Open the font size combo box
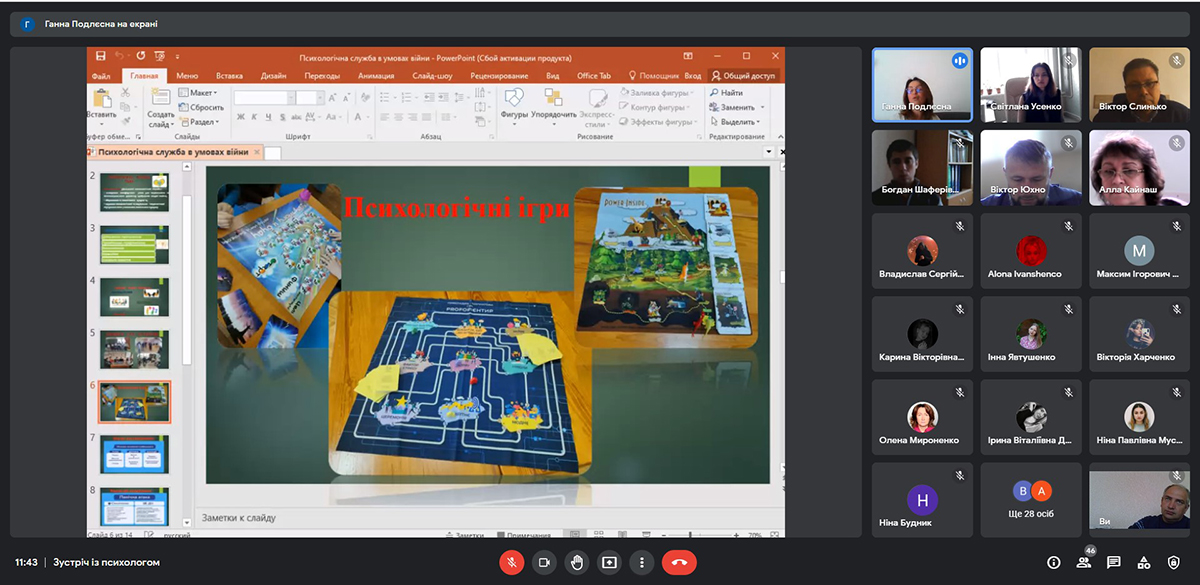1200x585 pixels. (310, 98)
